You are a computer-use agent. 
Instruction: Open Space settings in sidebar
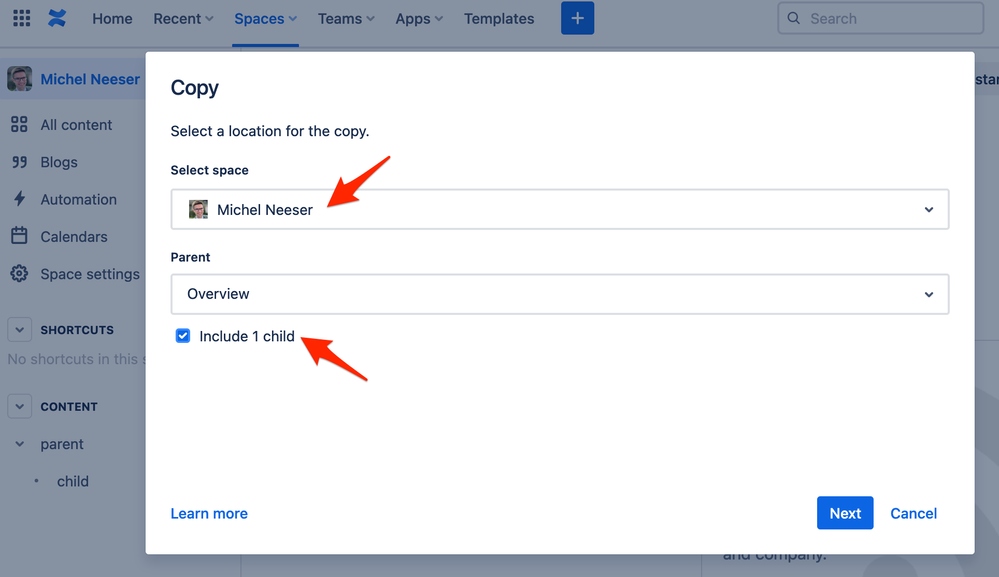pos(90,274)
